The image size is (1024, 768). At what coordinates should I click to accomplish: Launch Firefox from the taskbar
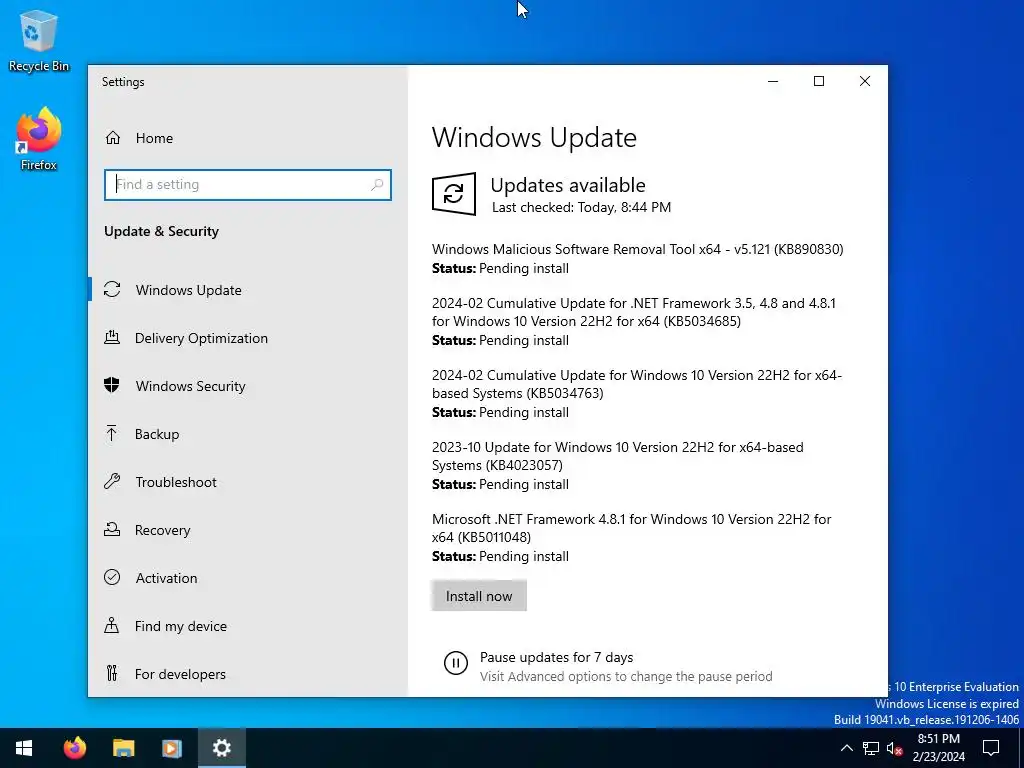point(74,748)
